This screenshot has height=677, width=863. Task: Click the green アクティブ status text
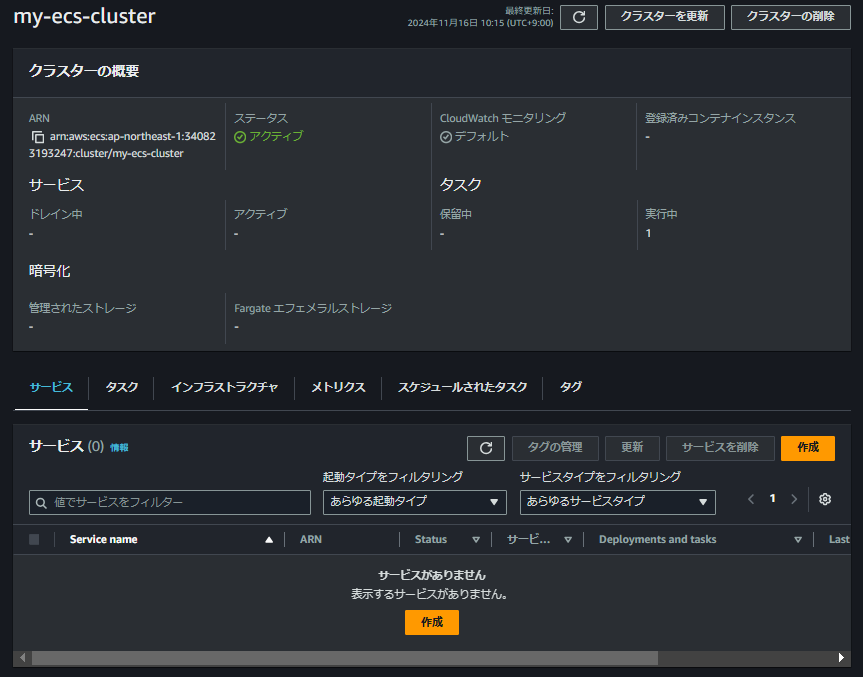(276, 137)
